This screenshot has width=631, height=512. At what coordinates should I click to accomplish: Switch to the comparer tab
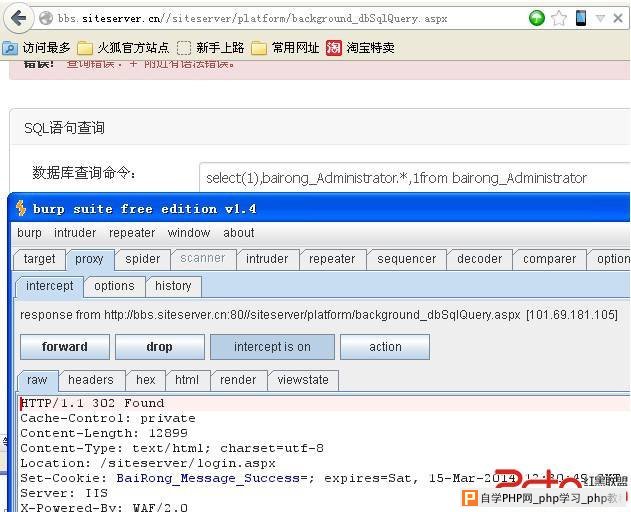click(x=549, y=259)
